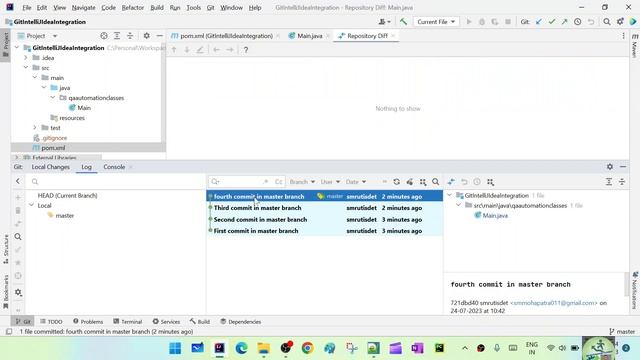Click the Git Push arrow icon
The image size is (640, 360).
(564, 22)
